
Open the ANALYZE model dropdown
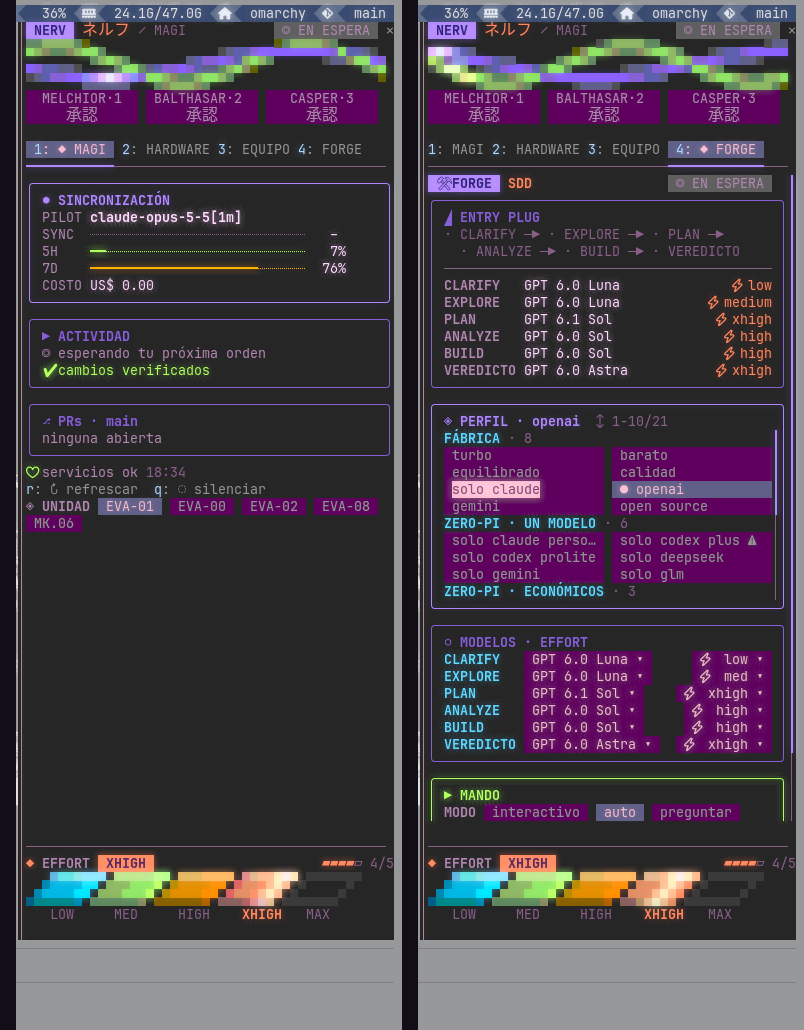click(584, 711)
